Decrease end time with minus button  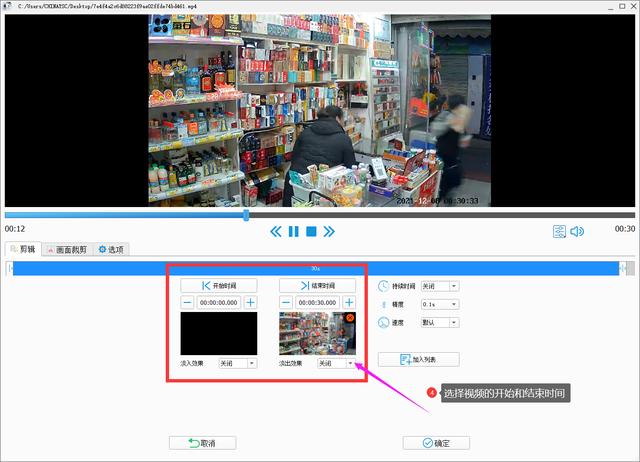point(285,303)
